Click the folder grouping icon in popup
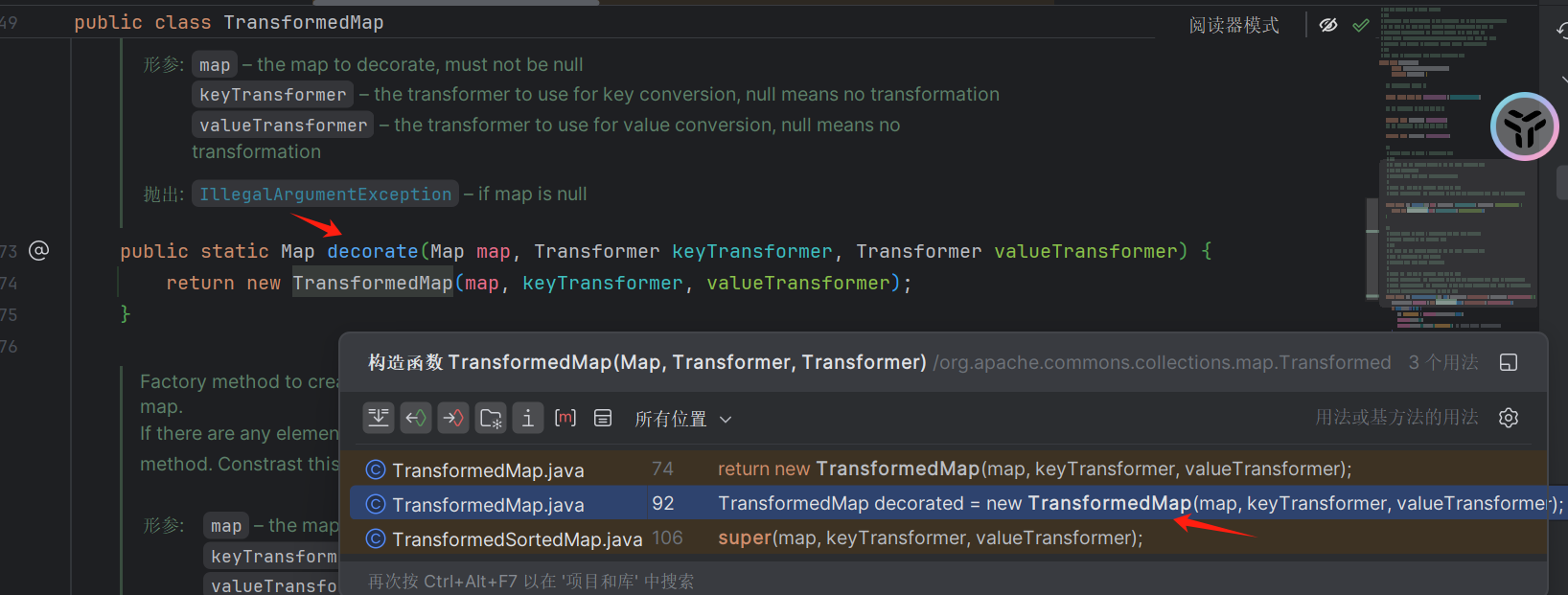The image size is (1568, 595). coord(491,418)
